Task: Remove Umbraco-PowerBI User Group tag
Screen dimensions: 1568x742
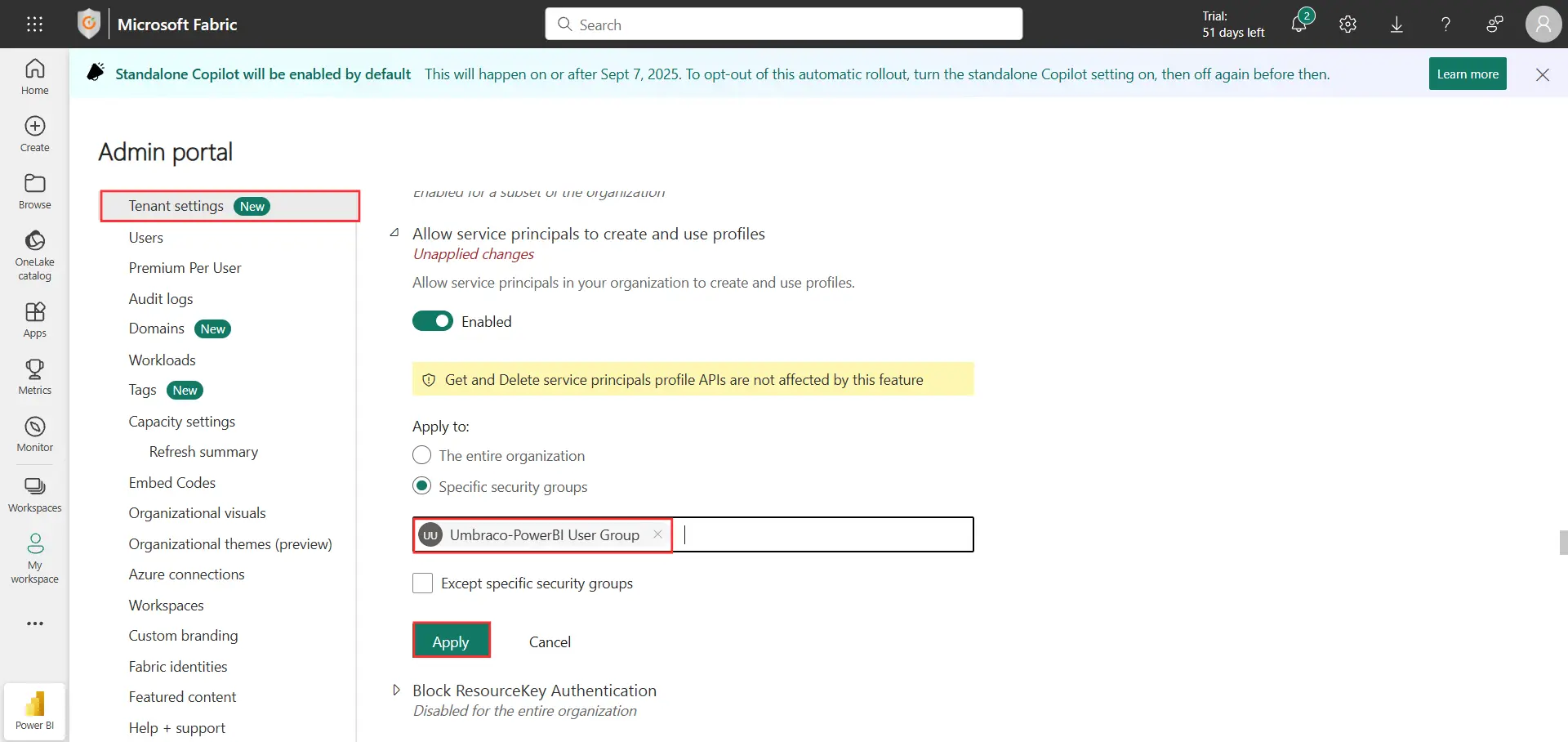Action: coord(657,534)
